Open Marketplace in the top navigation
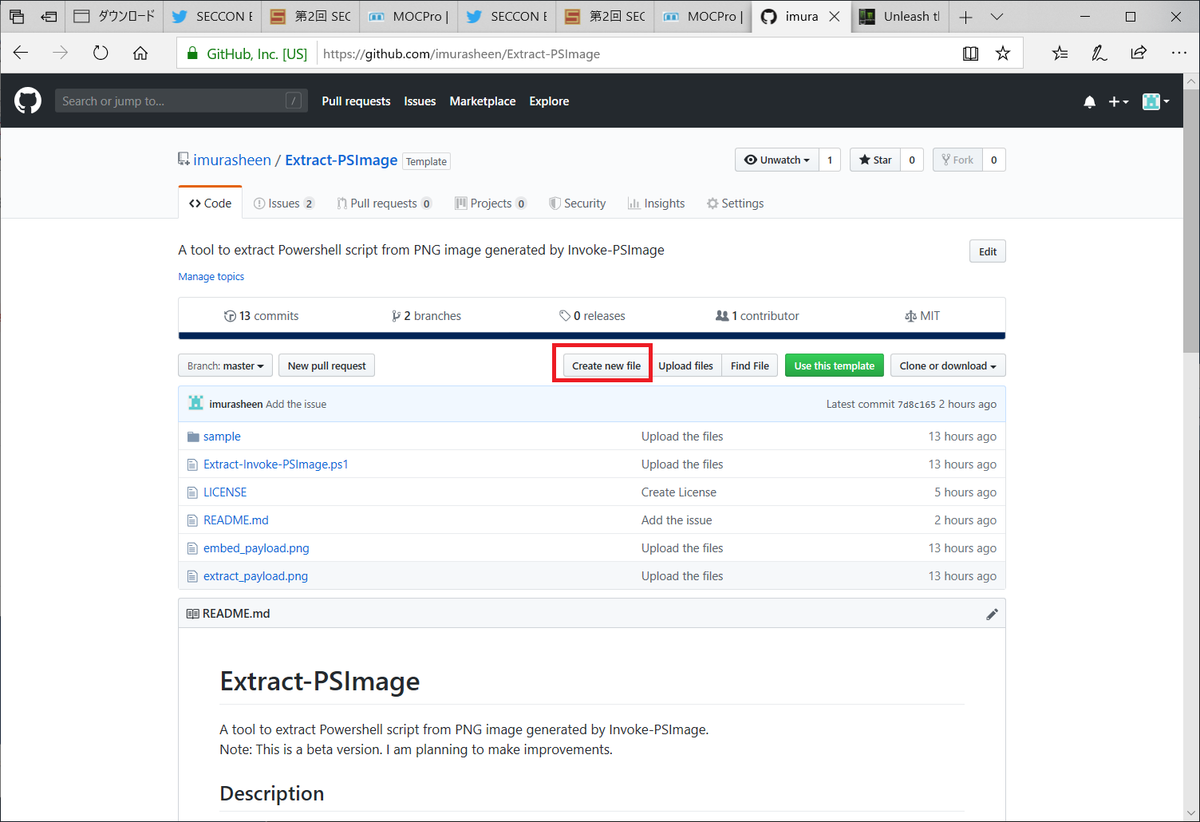Screen dimensions: 1200x822 483,101
